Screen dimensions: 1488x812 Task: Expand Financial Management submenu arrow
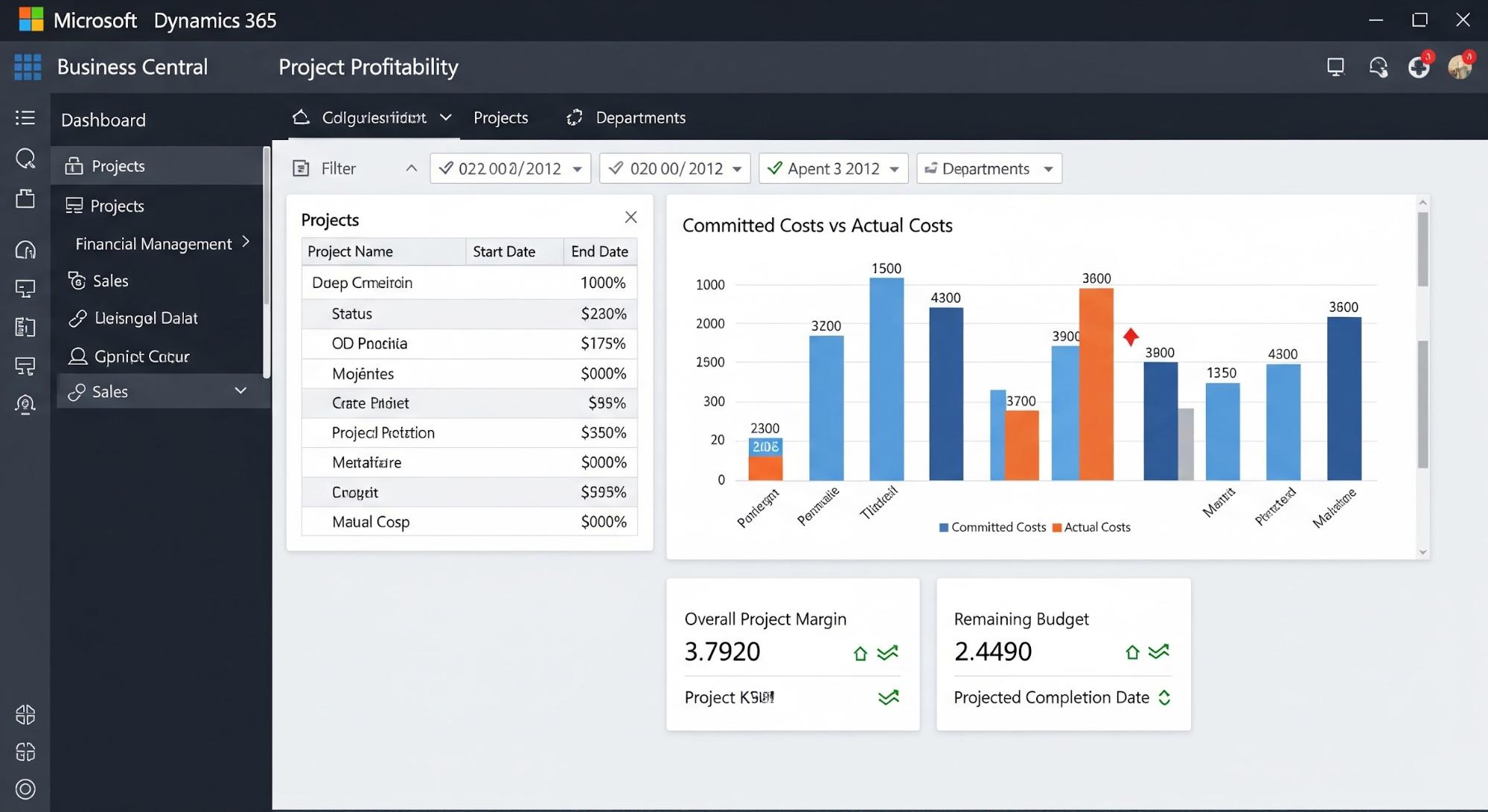tap(246, 242)
